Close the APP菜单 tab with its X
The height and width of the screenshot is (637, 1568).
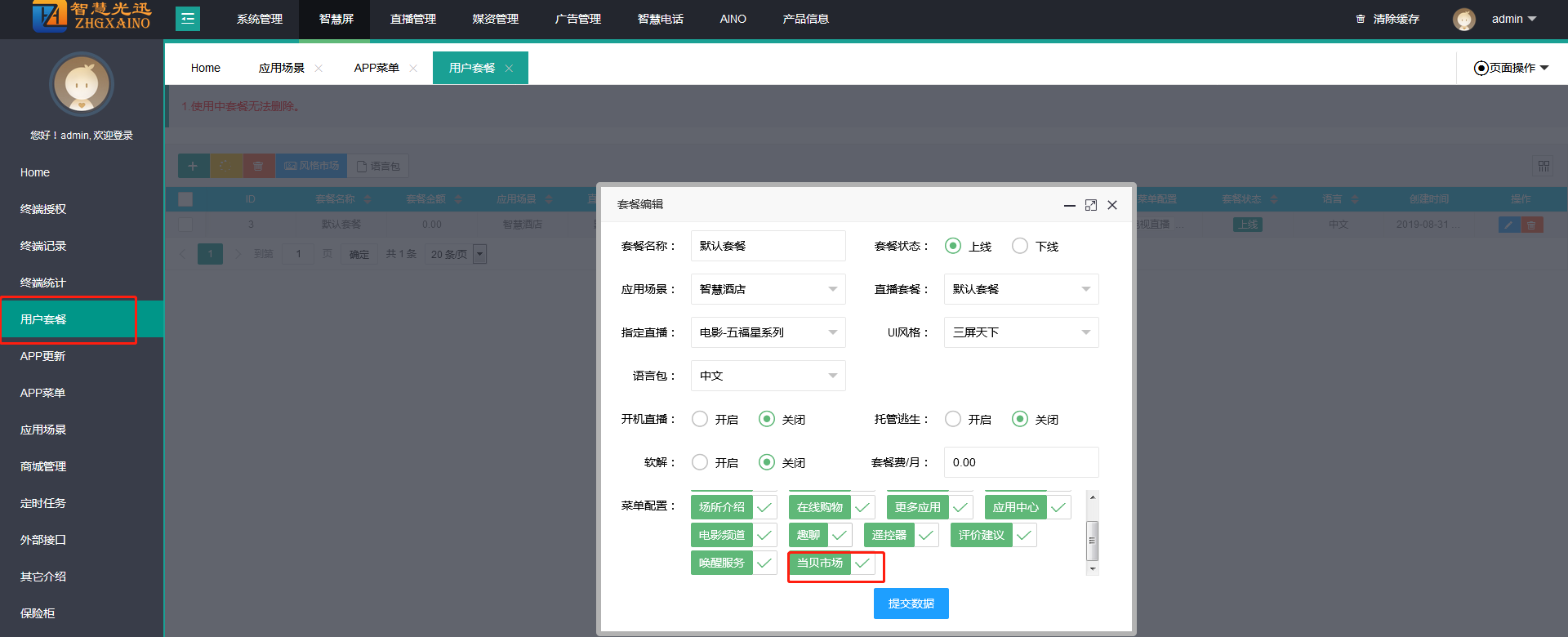pos(413,69)
